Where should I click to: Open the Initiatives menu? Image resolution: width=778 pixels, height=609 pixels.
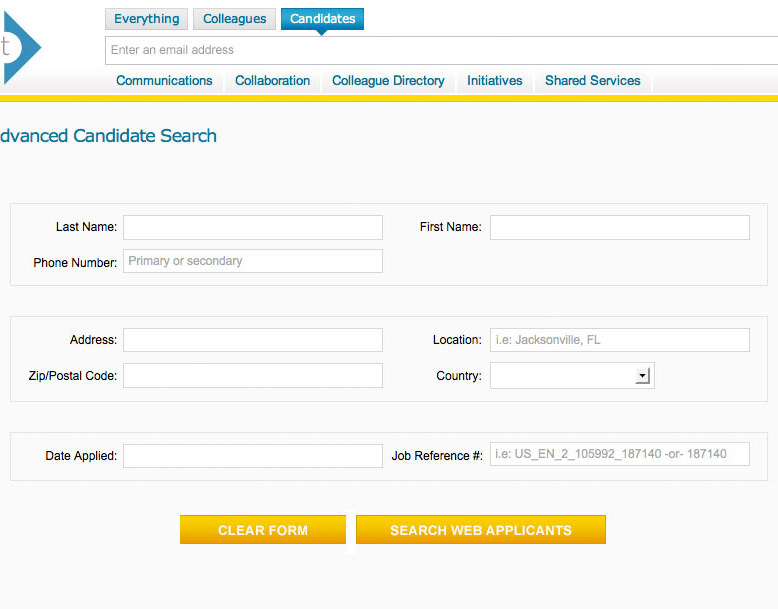coord(495,80)
